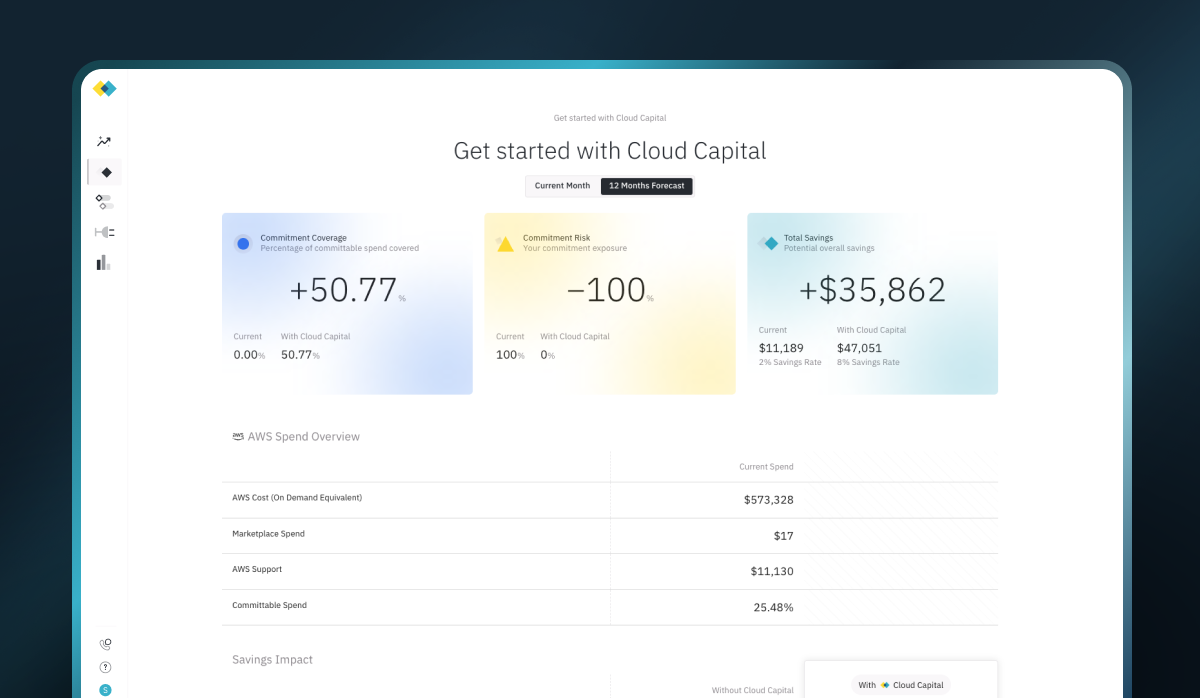Image resolution: width=1200 pixels, height=698 pixels.
Task: Click the teal diamond Total Savings icon
Action: coord(768,243)
